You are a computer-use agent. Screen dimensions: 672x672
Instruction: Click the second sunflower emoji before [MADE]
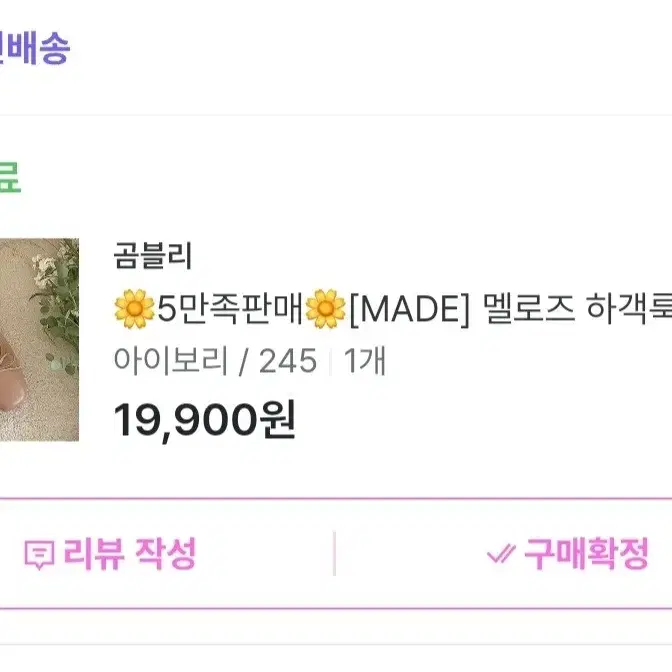point(325,309)
